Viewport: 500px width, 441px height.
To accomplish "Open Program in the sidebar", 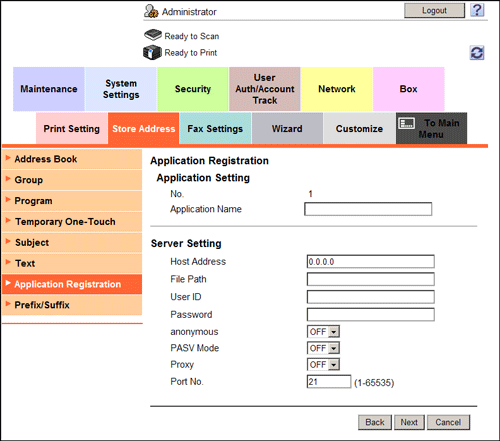I will pyautogui.click(x=72, y=201).
